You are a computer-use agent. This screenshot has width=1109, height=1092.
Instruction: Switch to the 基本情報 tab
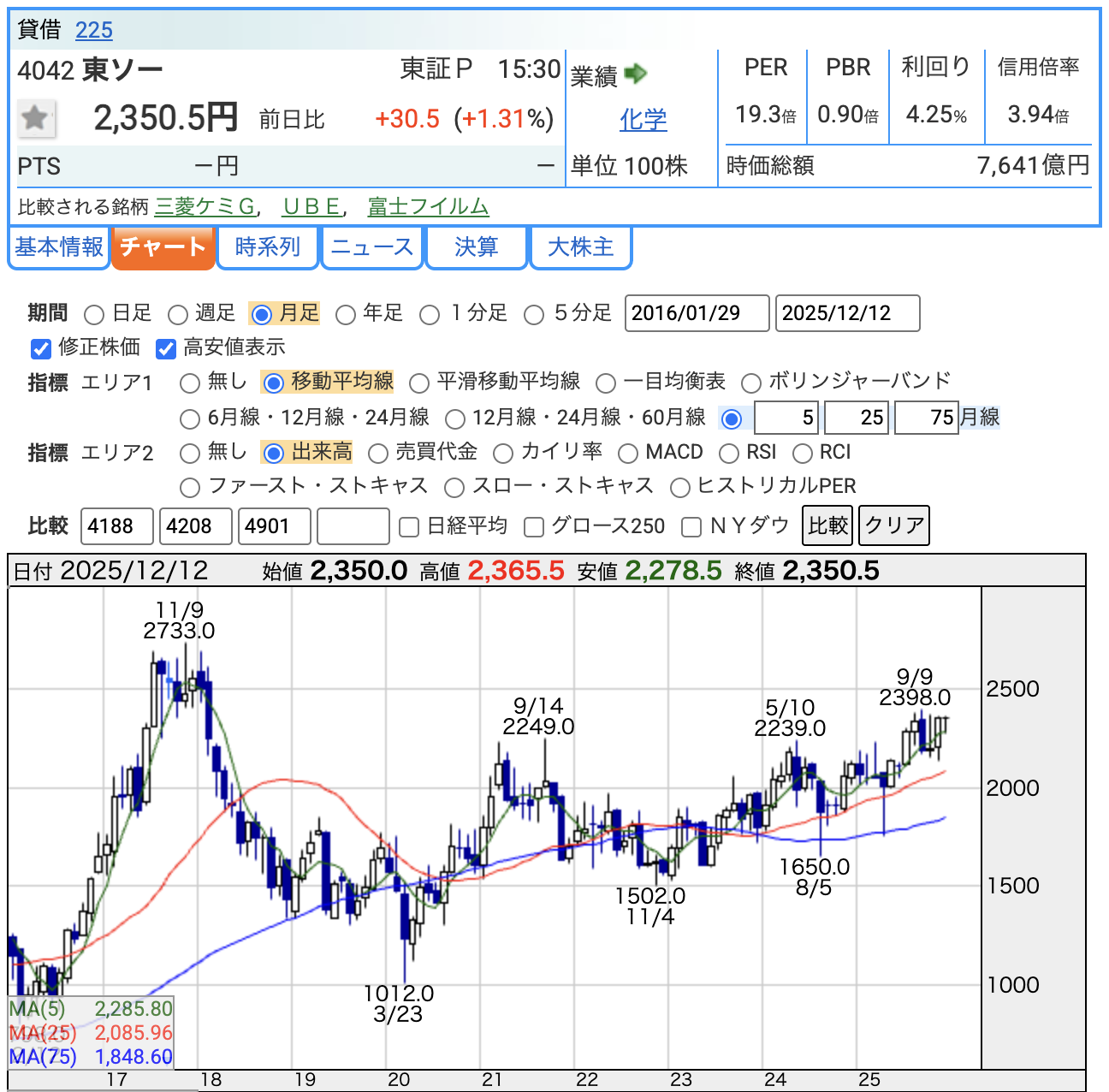tap(59, 247)
